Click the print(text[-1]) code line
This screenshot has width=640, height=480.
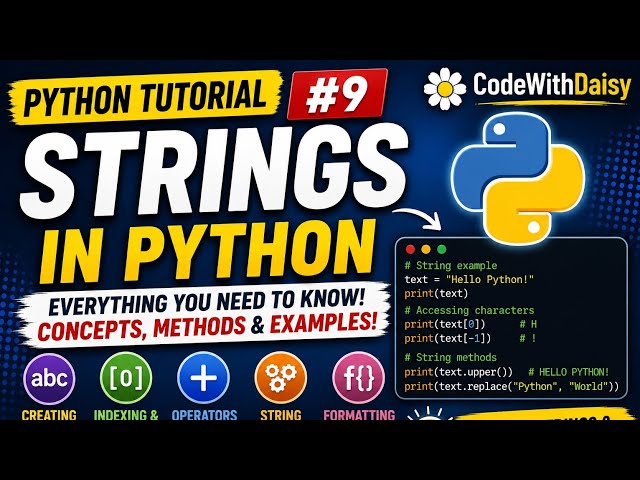(x=447, y=338)
